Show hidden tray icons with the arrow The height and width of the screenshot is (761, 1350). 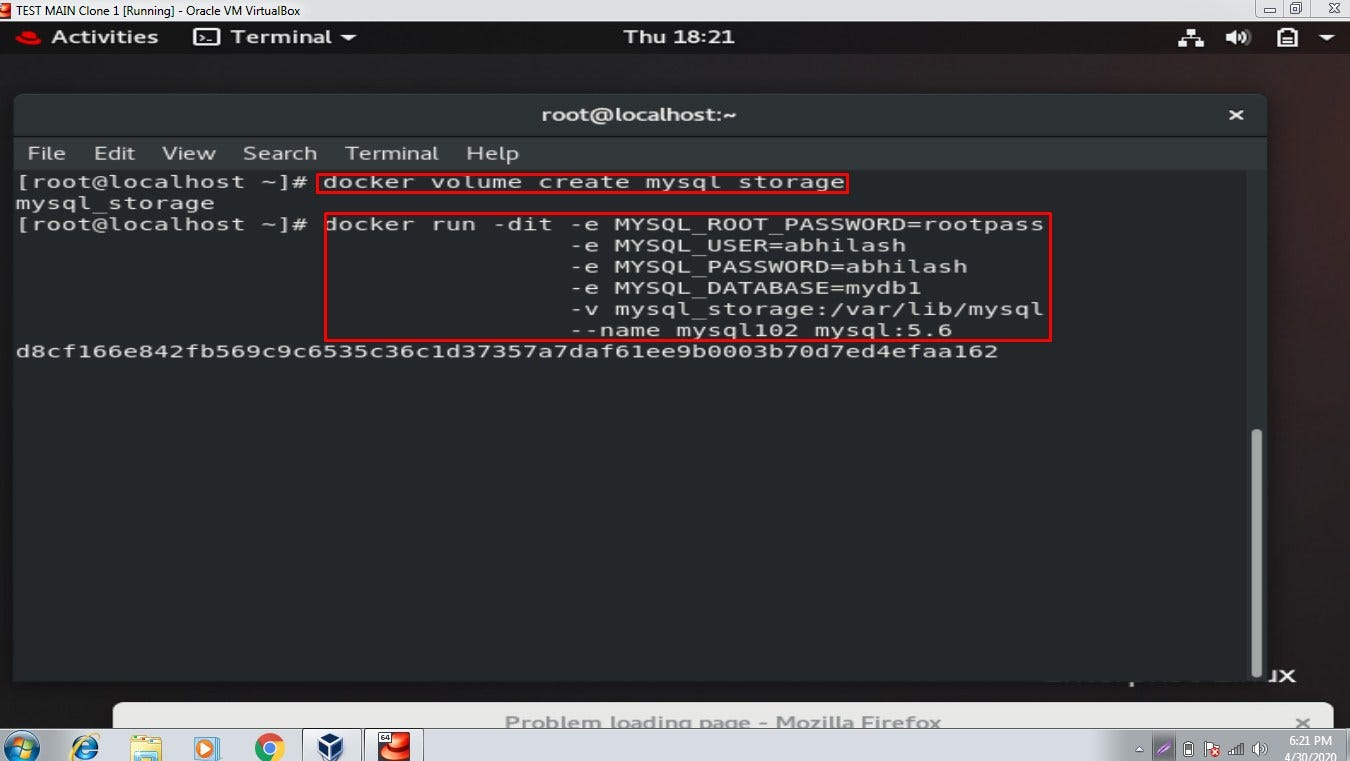pos(1140,748)
